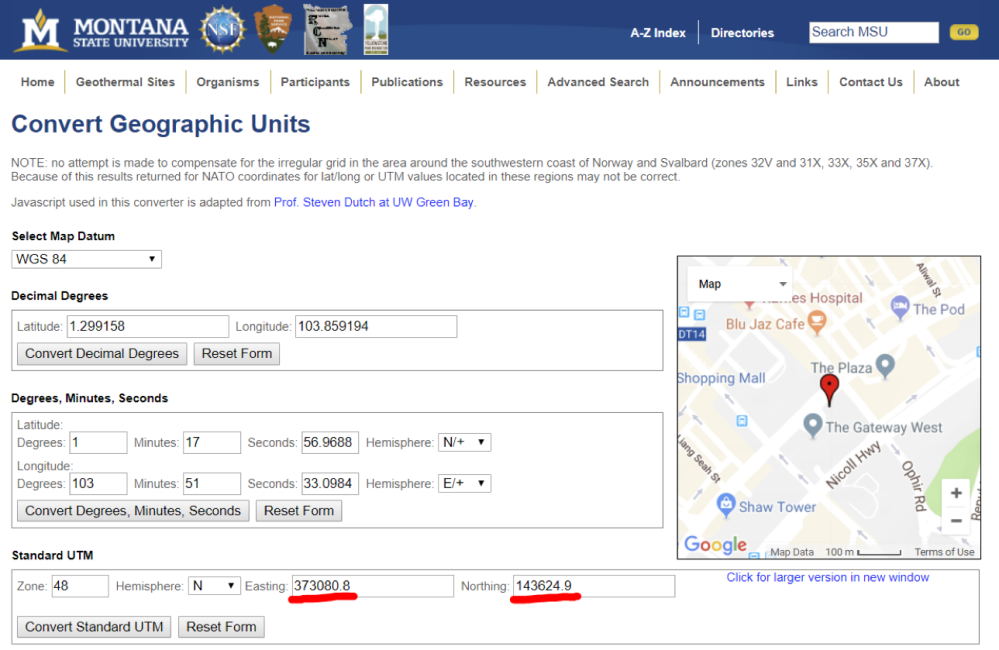This screenshot has width=999, height=650.
Task: Open the Select Map Datum dropdown
Action: click(86, 259)
